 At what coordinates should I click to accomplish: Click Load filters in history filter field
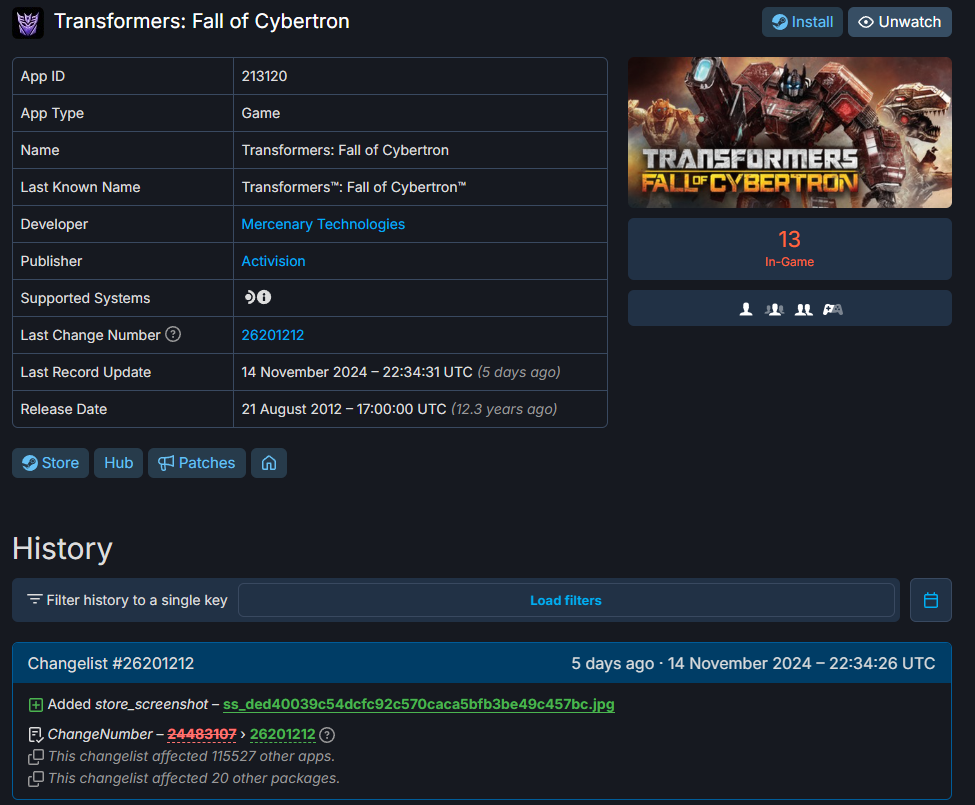[x=566, y=600]
